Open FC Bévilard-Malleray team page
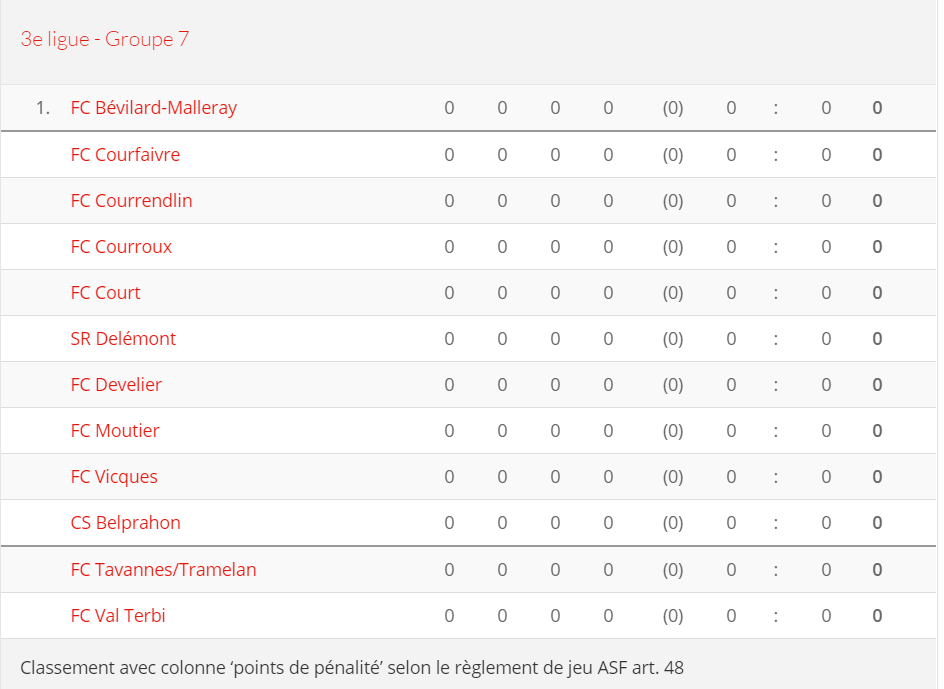 click(x=154, y=108)
